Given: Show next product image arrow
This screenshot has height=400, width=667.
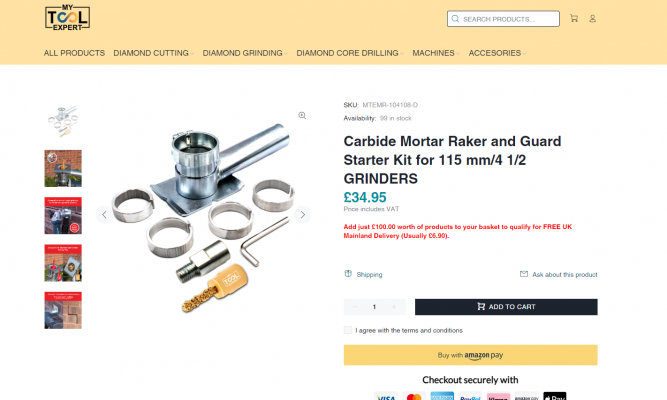Looking at the screenshot, I should click(x=302, y=214).
